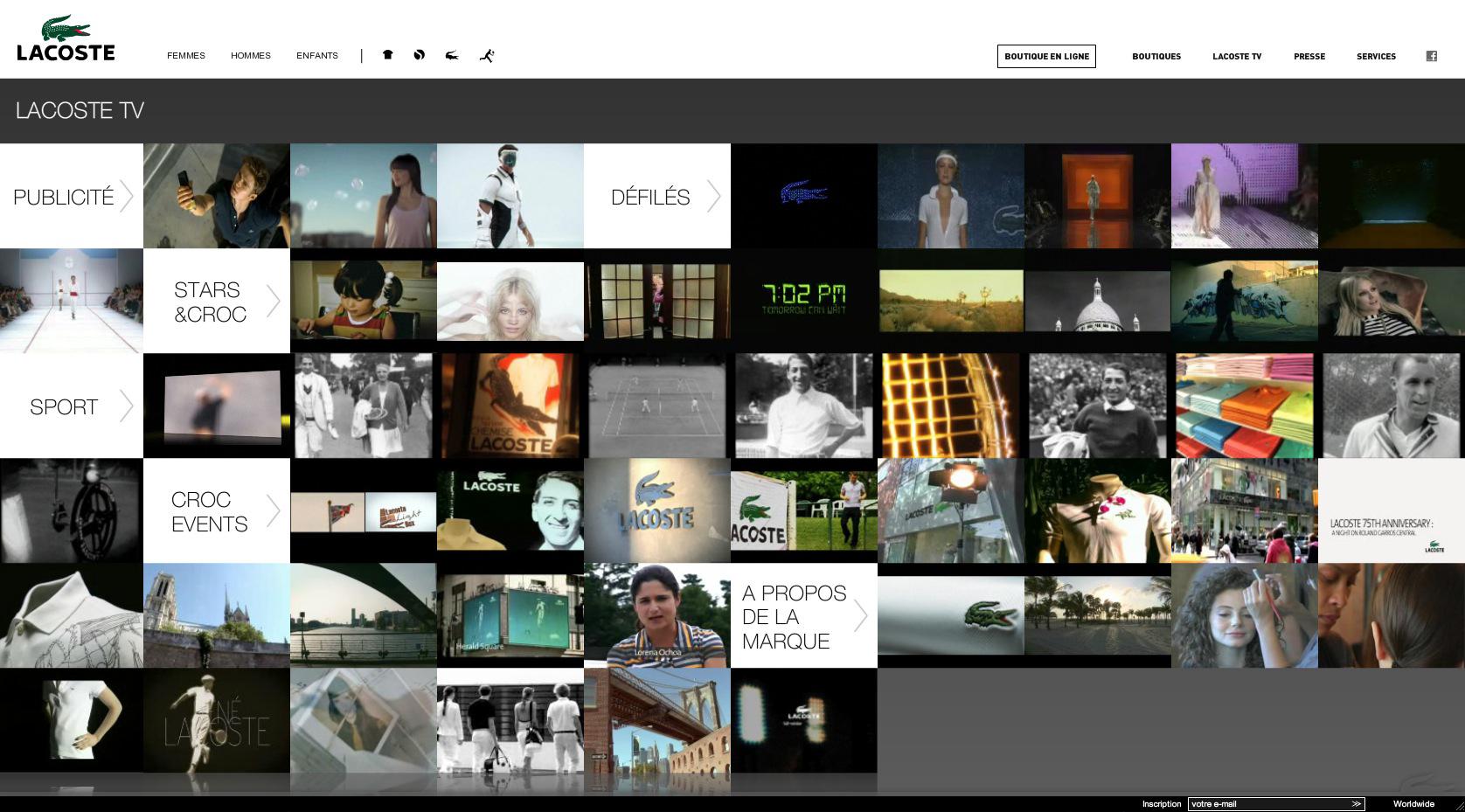Expand the STARS & CROC category
The width and height of the screenshot is (1465, 812).
(217, 301)
